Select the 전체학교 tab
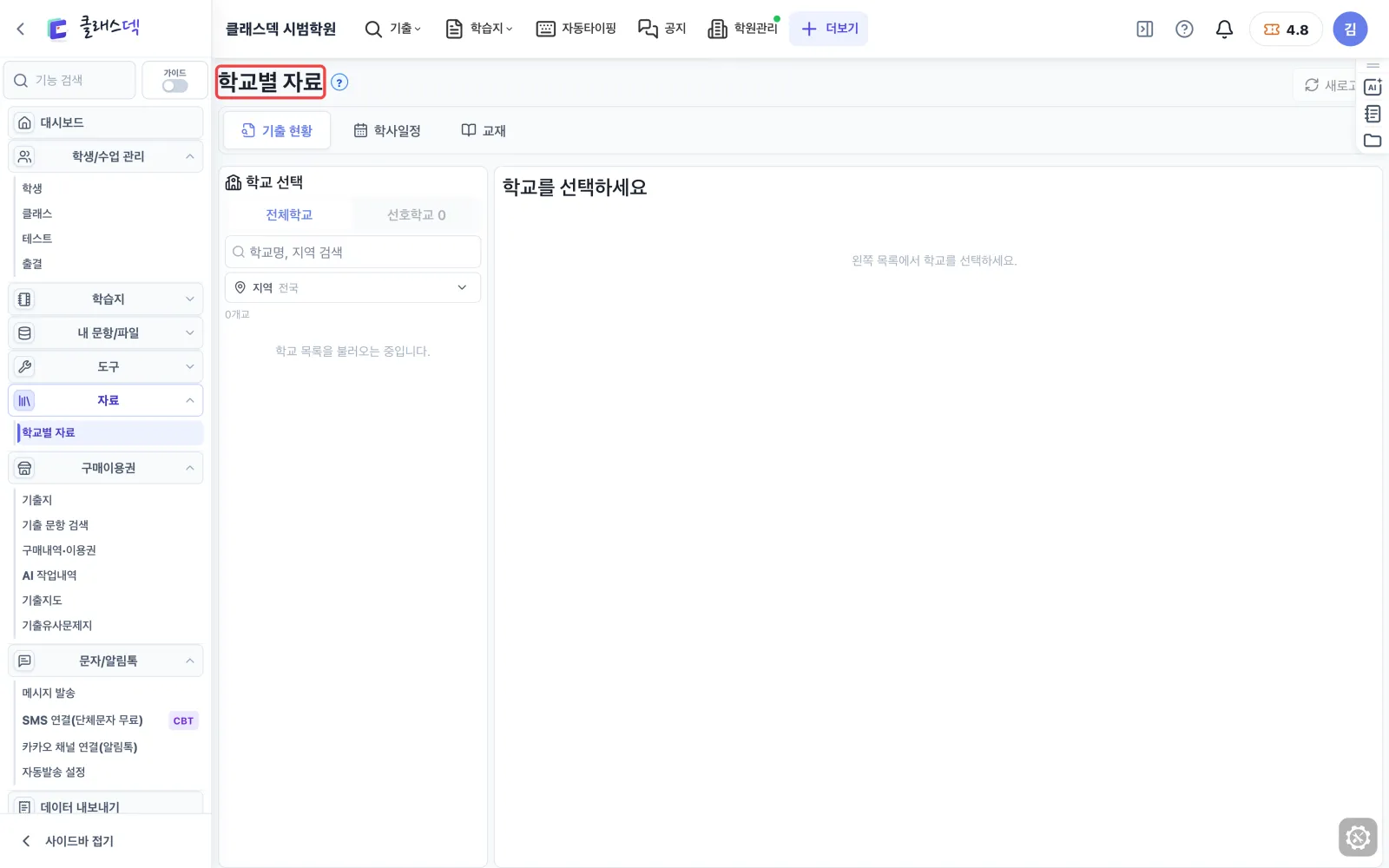 [x=288, y=214]
